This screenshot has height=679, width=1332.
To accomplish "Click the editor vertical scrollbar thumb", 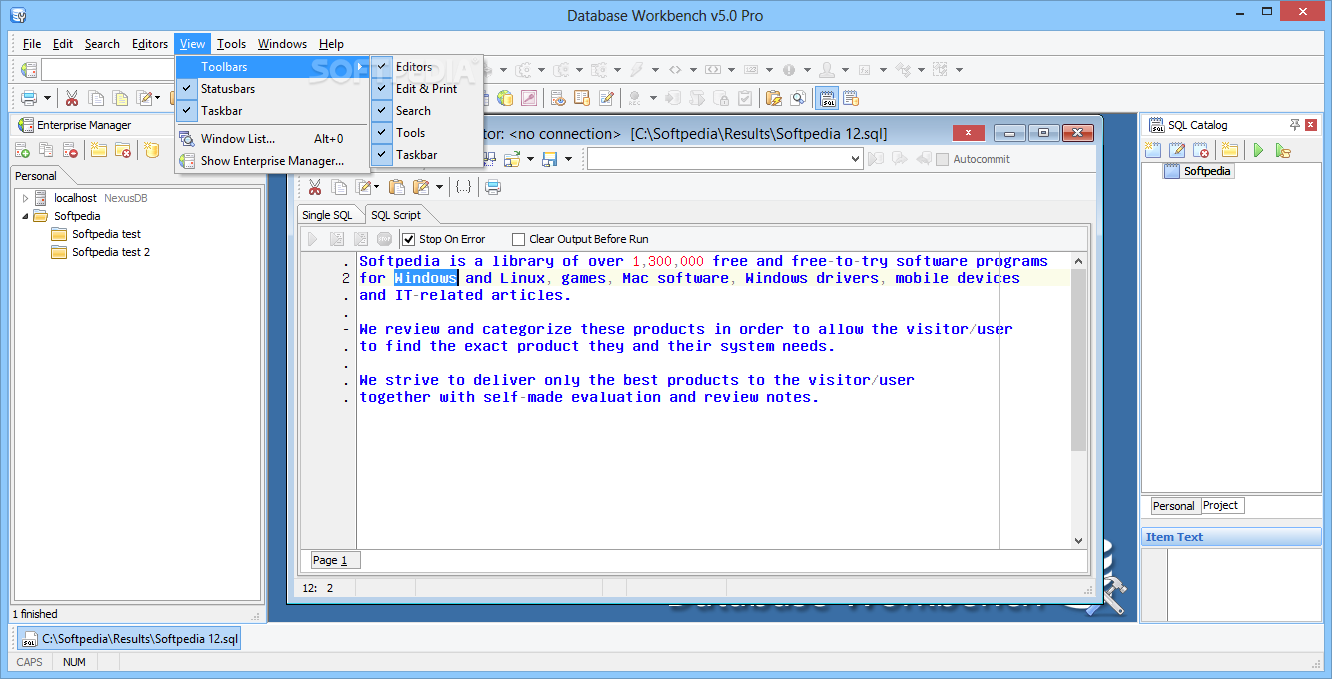I will pos(1078,360).
